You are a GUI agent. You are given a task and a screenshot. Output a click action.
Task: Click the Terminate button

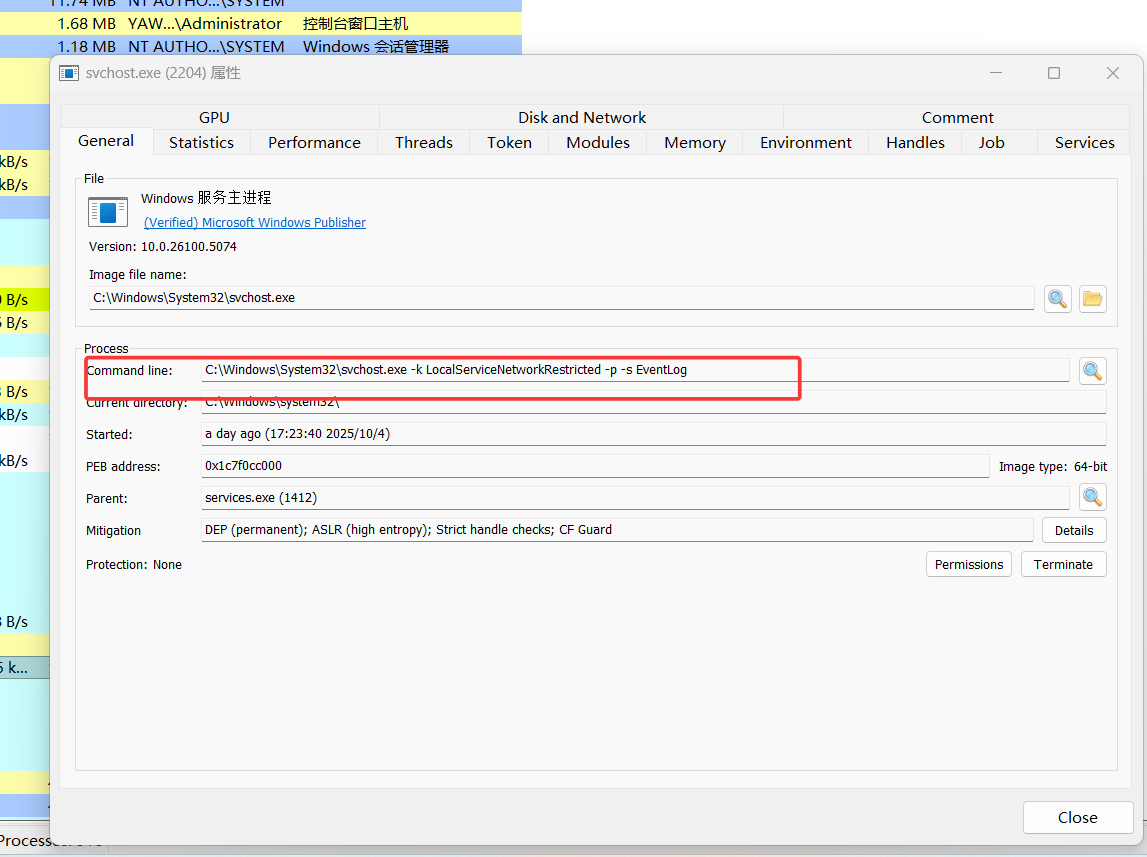[x=1063, y=564]
